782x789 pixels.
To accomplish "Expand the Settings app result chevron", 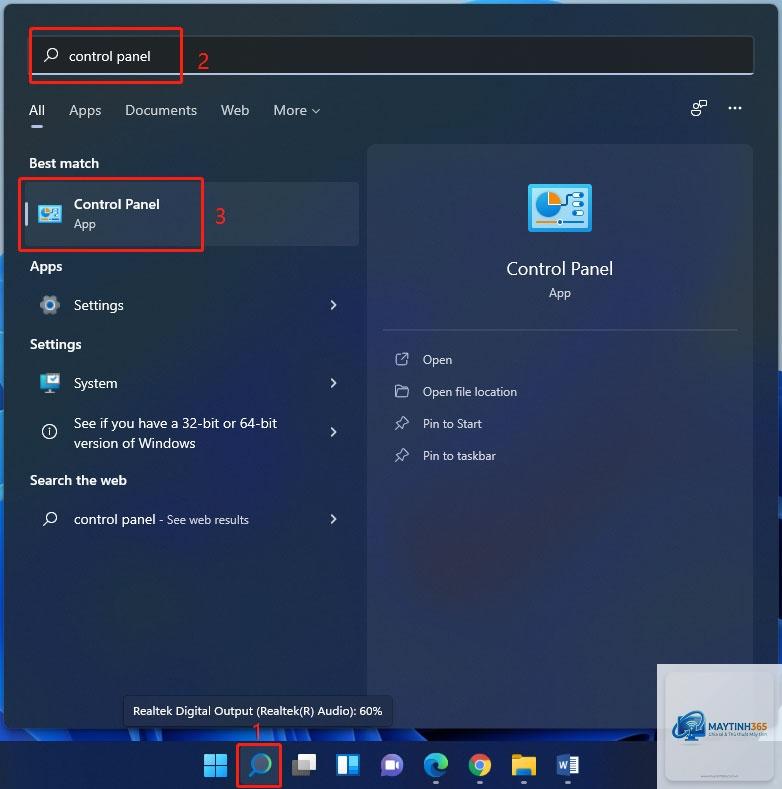I will pos(333,305).
